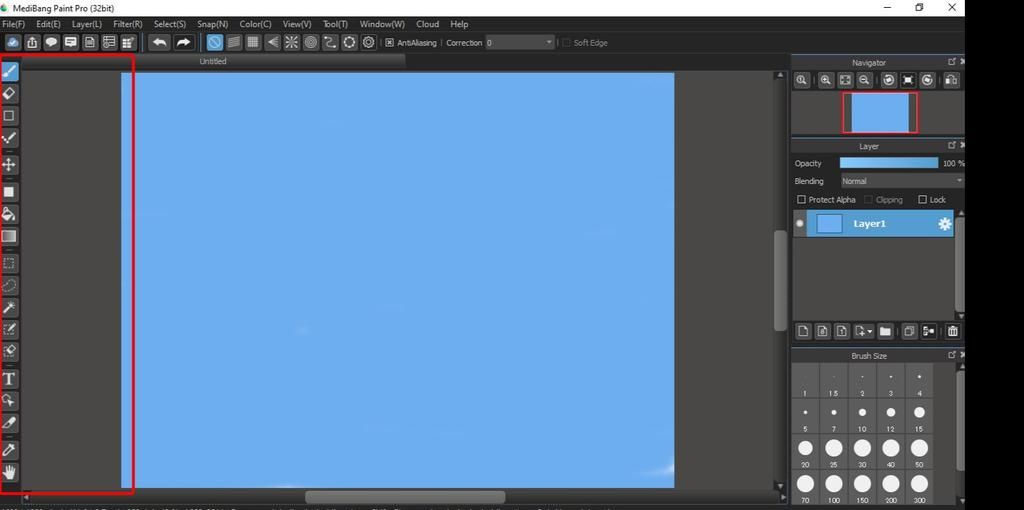
Task: Open the File menu
Action: click(x=14, y=24)
